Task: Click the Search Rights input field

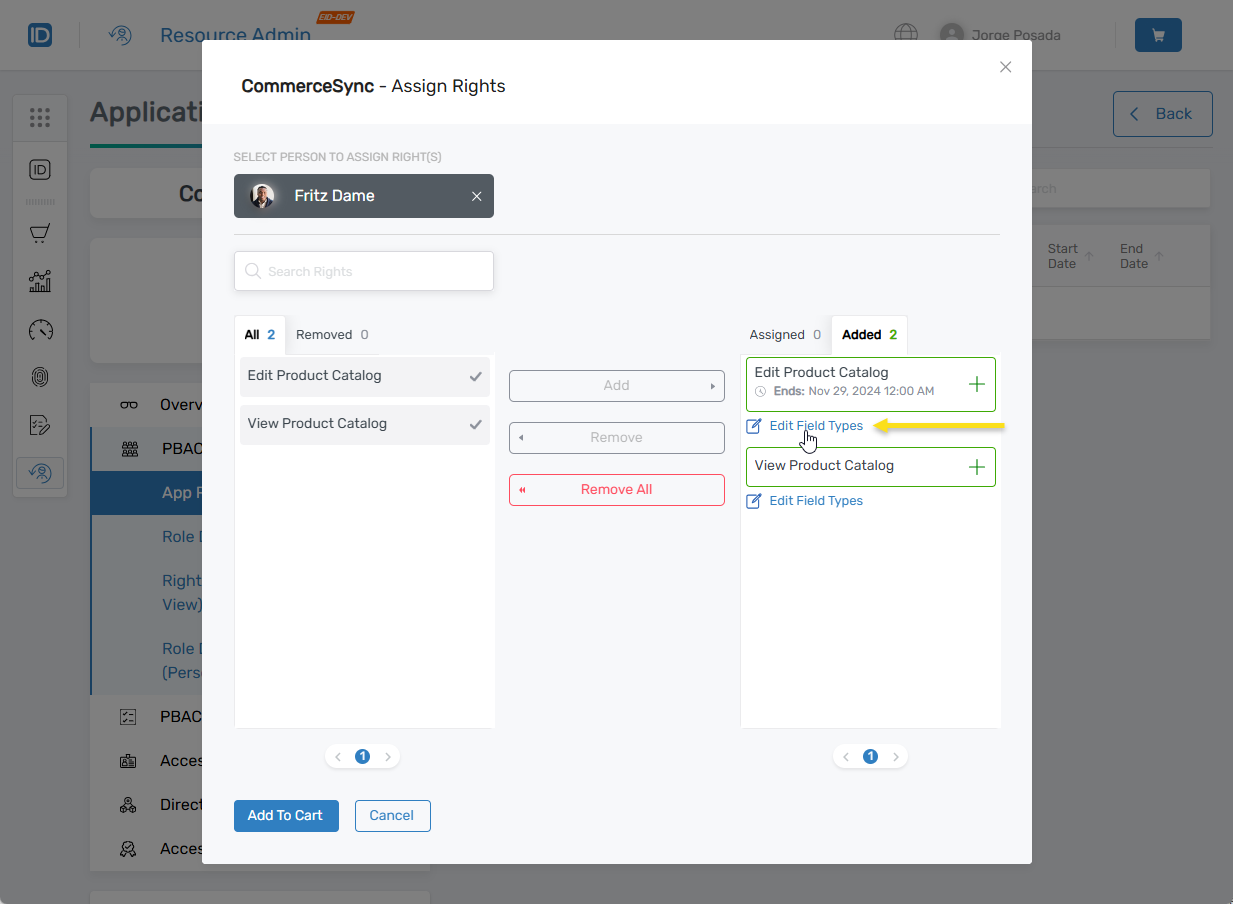Action: pyautogui.click(x=363, y=271)
